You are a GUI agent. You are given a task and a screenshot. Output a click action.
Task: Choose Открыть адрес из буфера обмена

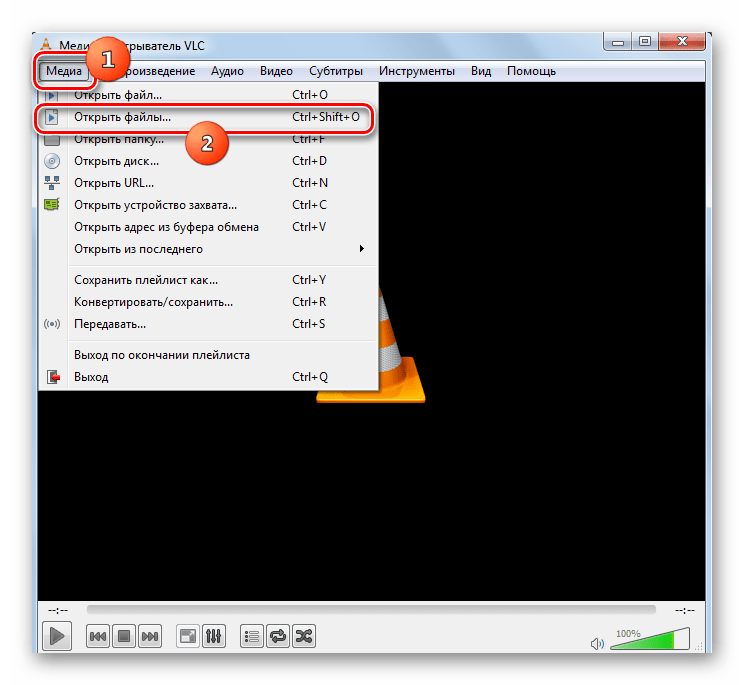[x=208, y=227]
